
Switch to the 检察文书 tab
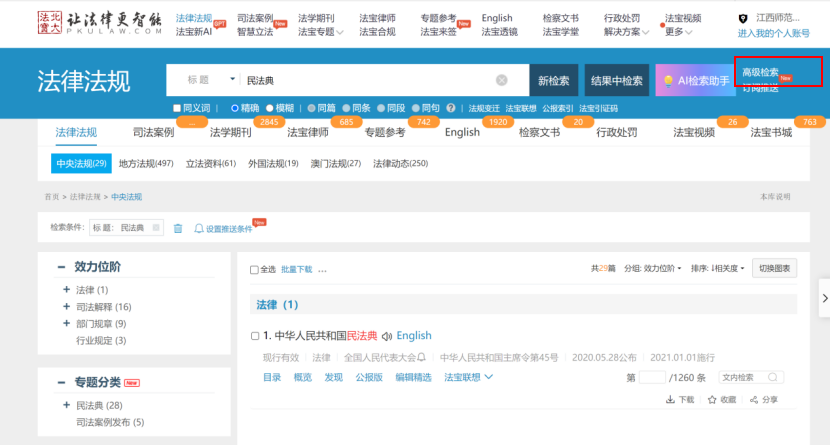(539, 132)
